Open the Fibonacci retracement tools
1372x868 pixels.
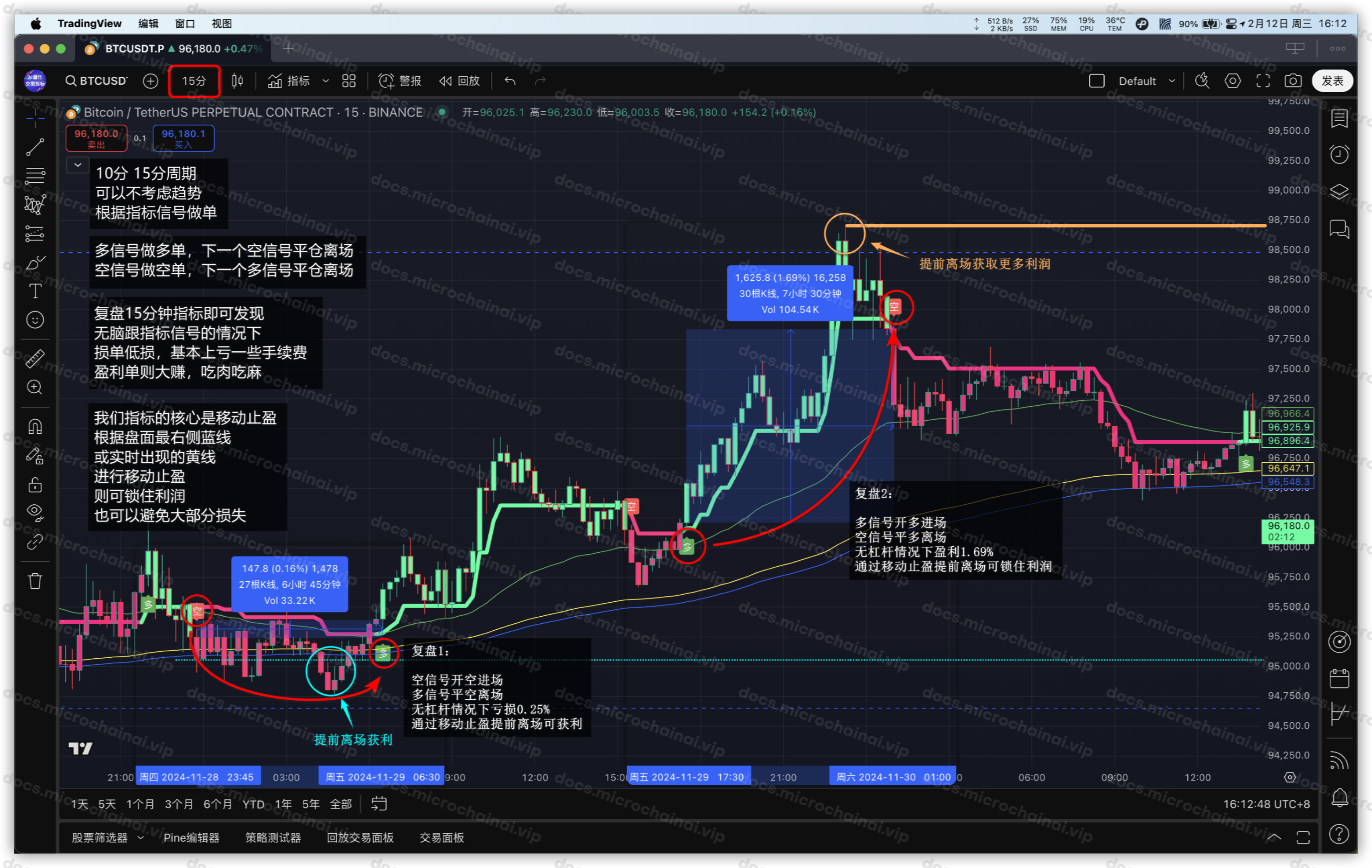(x=35, y=175)
